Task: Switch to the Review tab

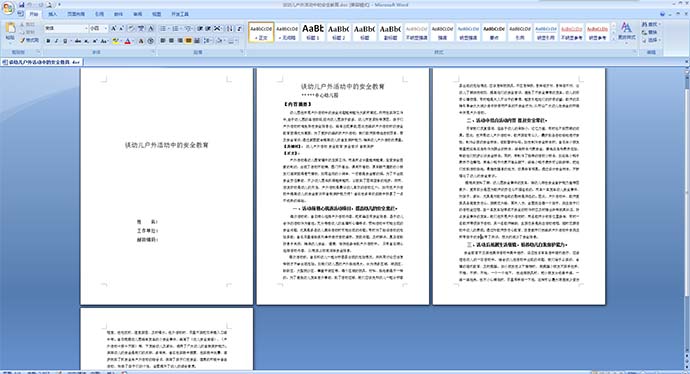Action: click(137, 14)
